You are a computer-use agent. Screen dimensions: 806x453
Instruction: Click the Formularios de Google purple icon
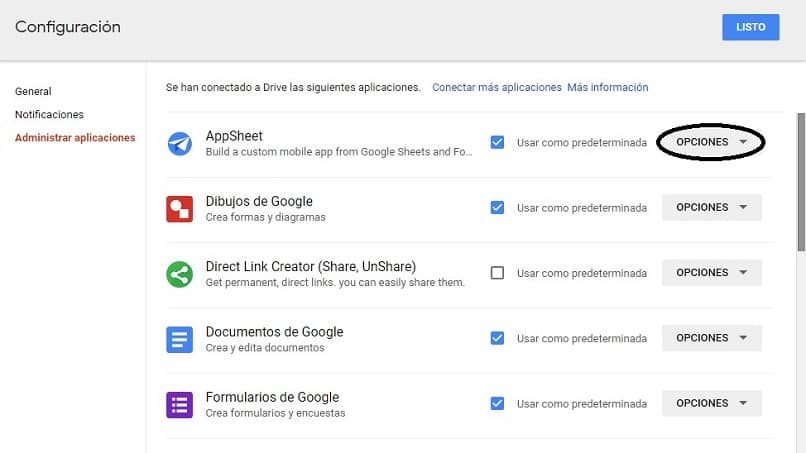[x=179, y=405]
